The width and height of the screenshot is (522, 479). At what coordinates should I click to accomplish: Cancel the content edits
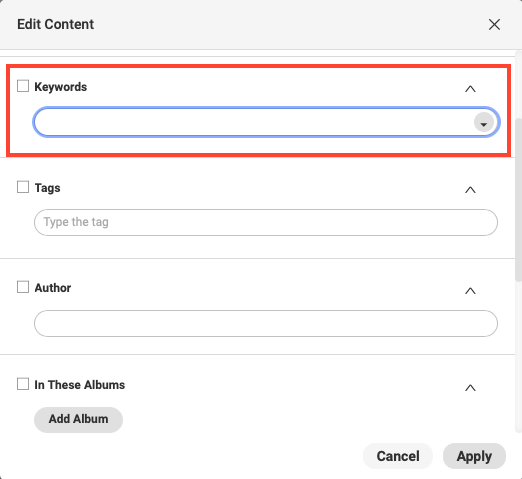coord(398,456)
